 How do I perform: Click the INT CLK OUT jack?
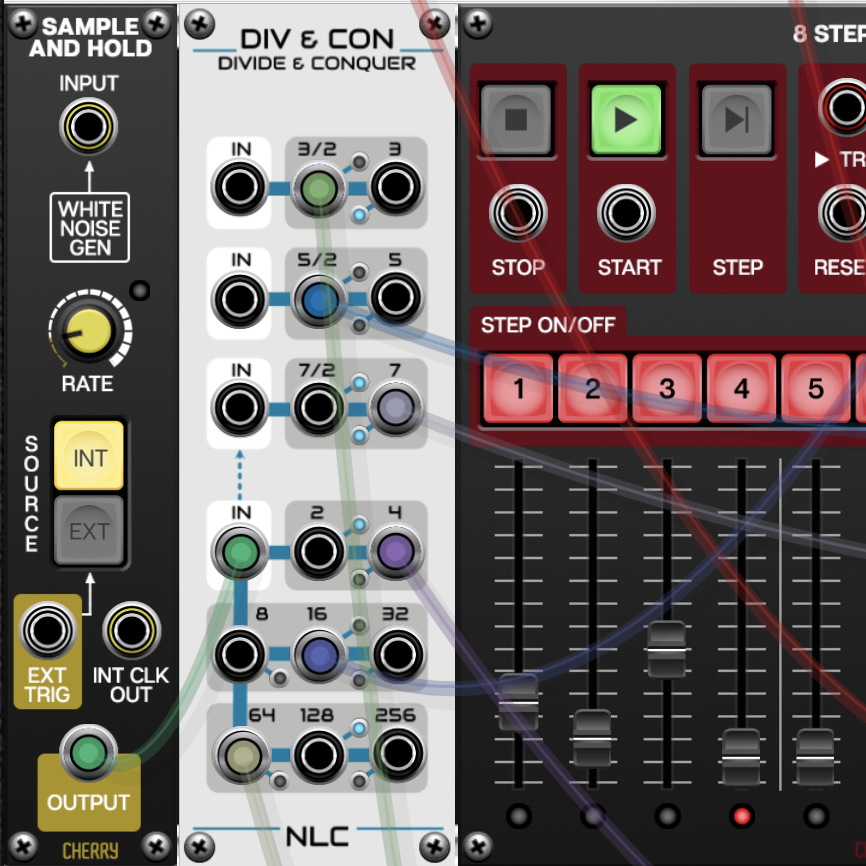pos(131,630)
